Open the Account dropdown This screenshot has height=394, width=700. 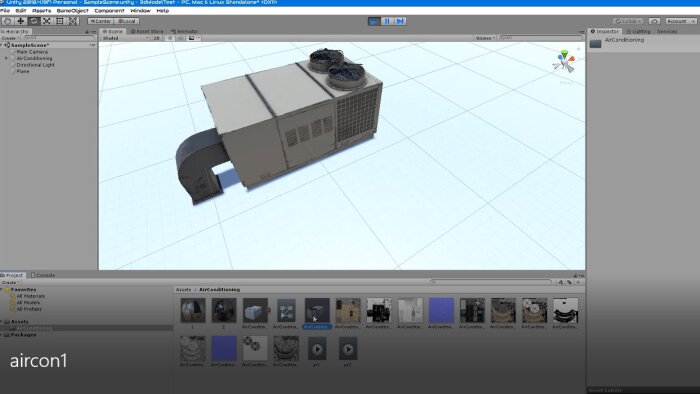coord(681,21)
